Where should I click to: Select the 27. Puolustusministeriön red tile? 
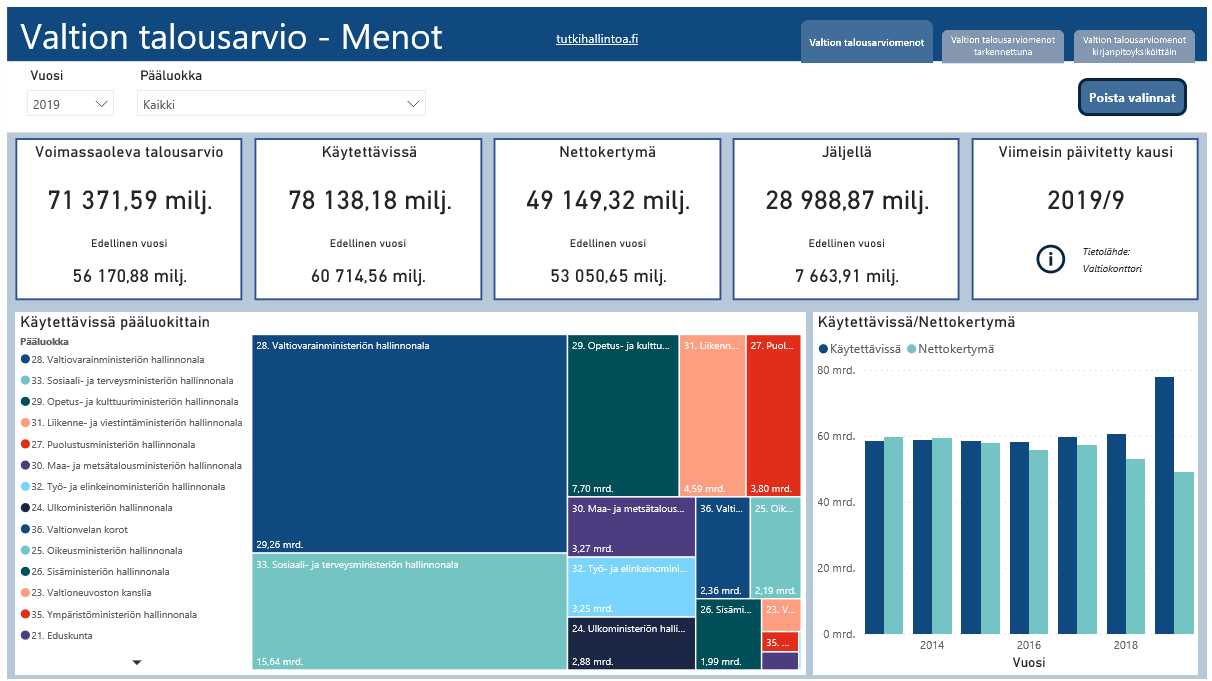coord(773,415)
